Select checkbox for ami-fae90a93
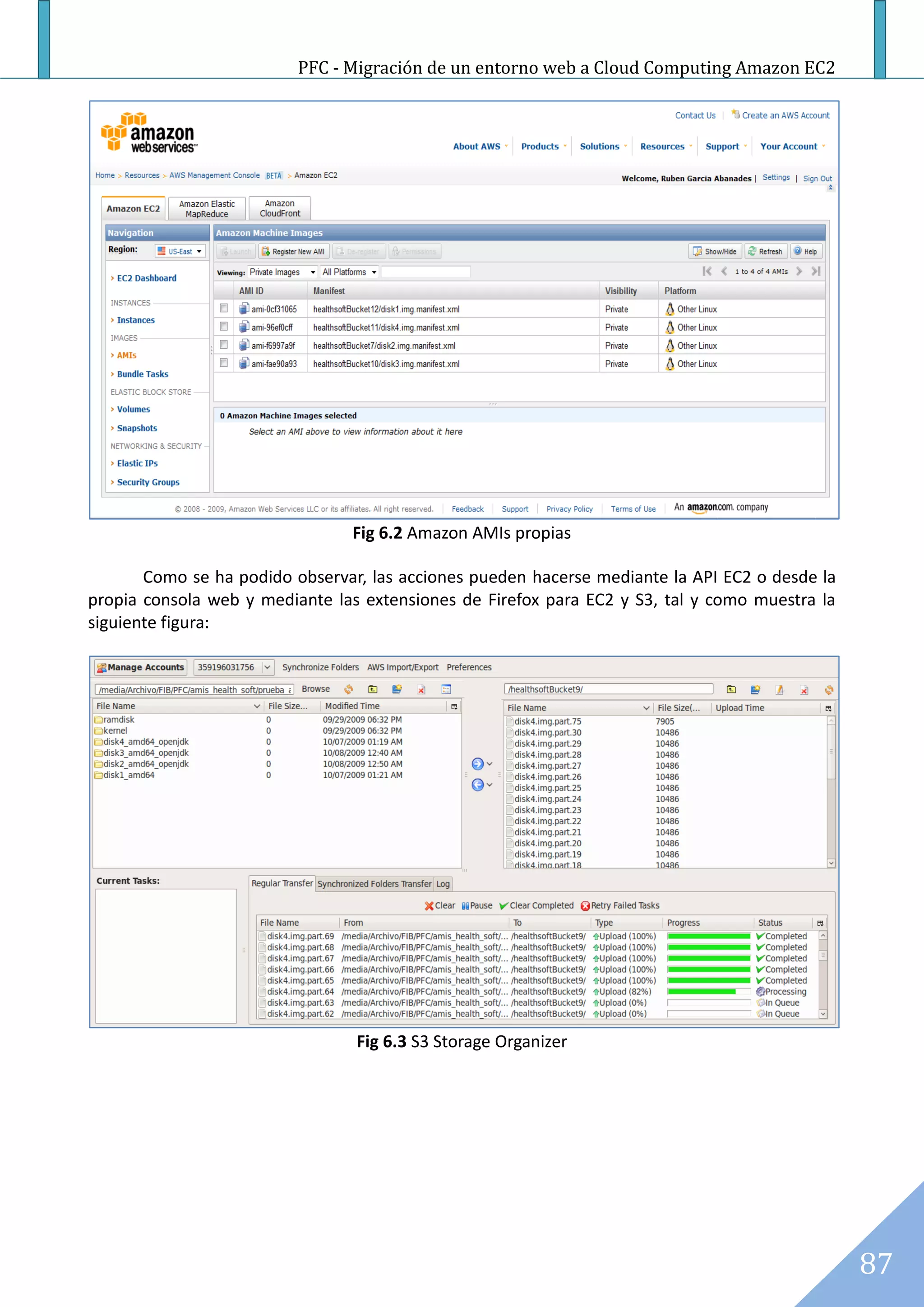Image resolution: width=924 pixels, height=1307 pixels. click(224, 363)
